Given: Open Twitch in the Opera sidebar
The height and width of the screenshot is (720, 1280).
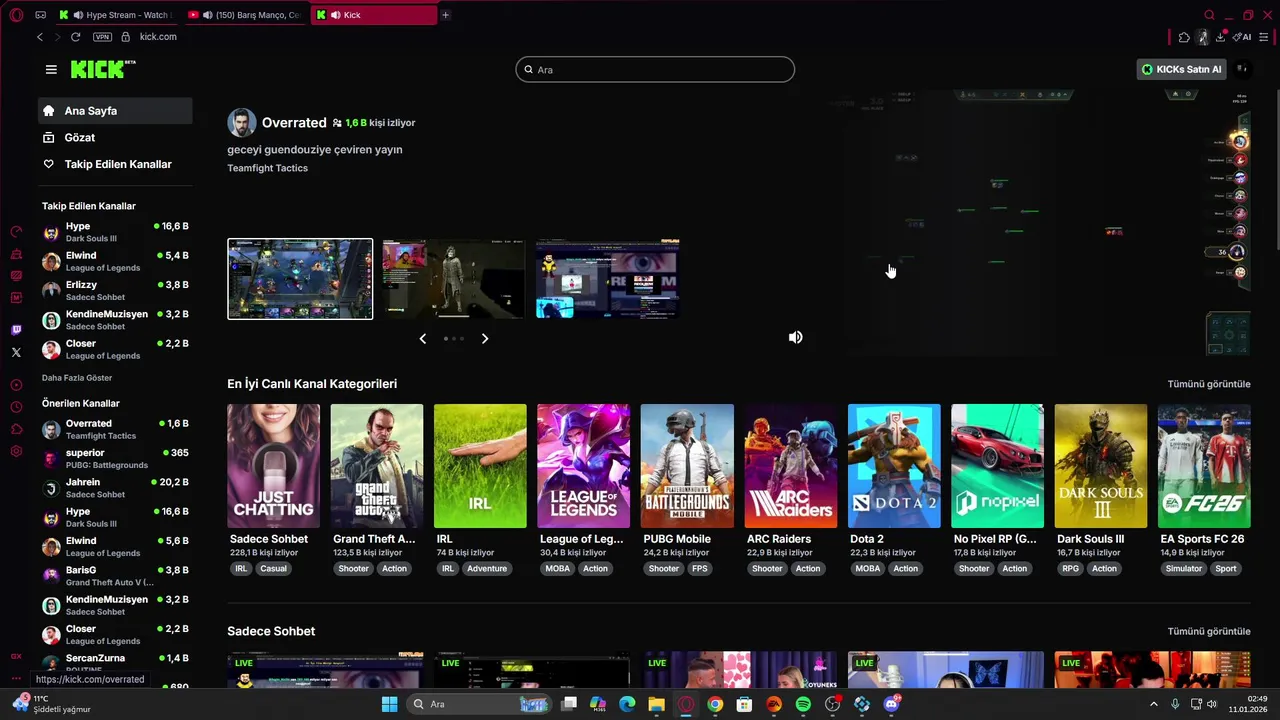Looking at the screenshot, I should point(16,330).
